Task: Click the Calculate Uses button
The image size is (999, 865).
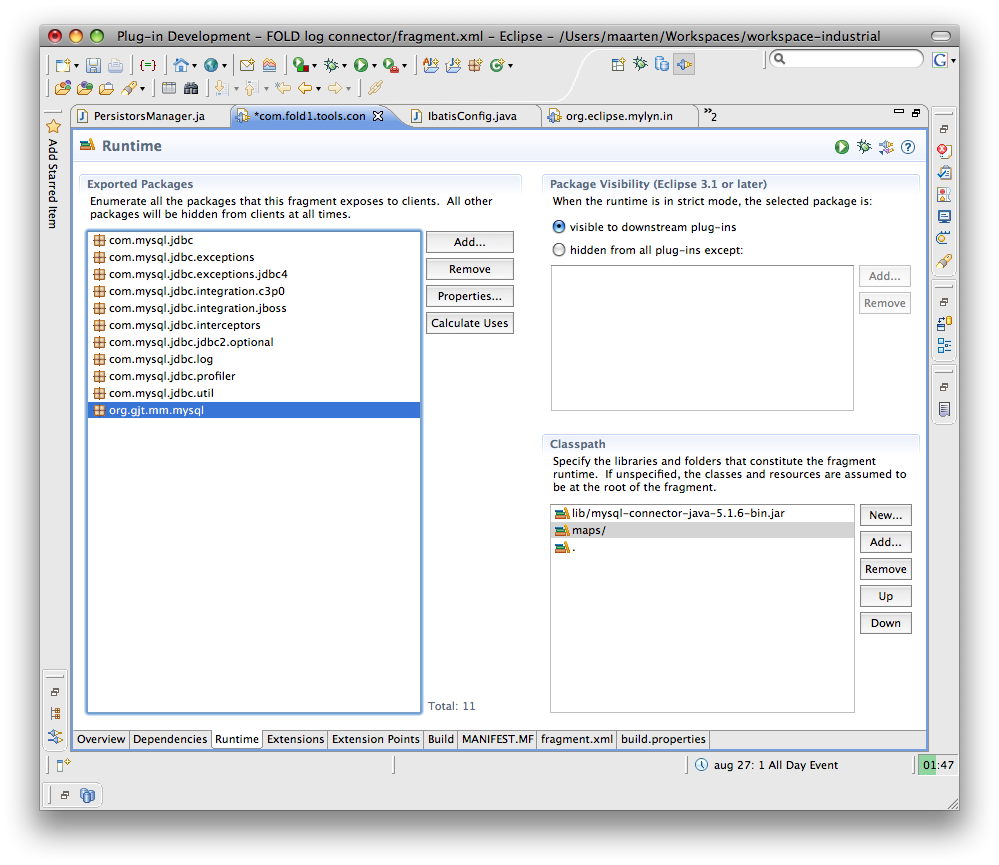Action: pyautogui.click(x=470, y=323)
